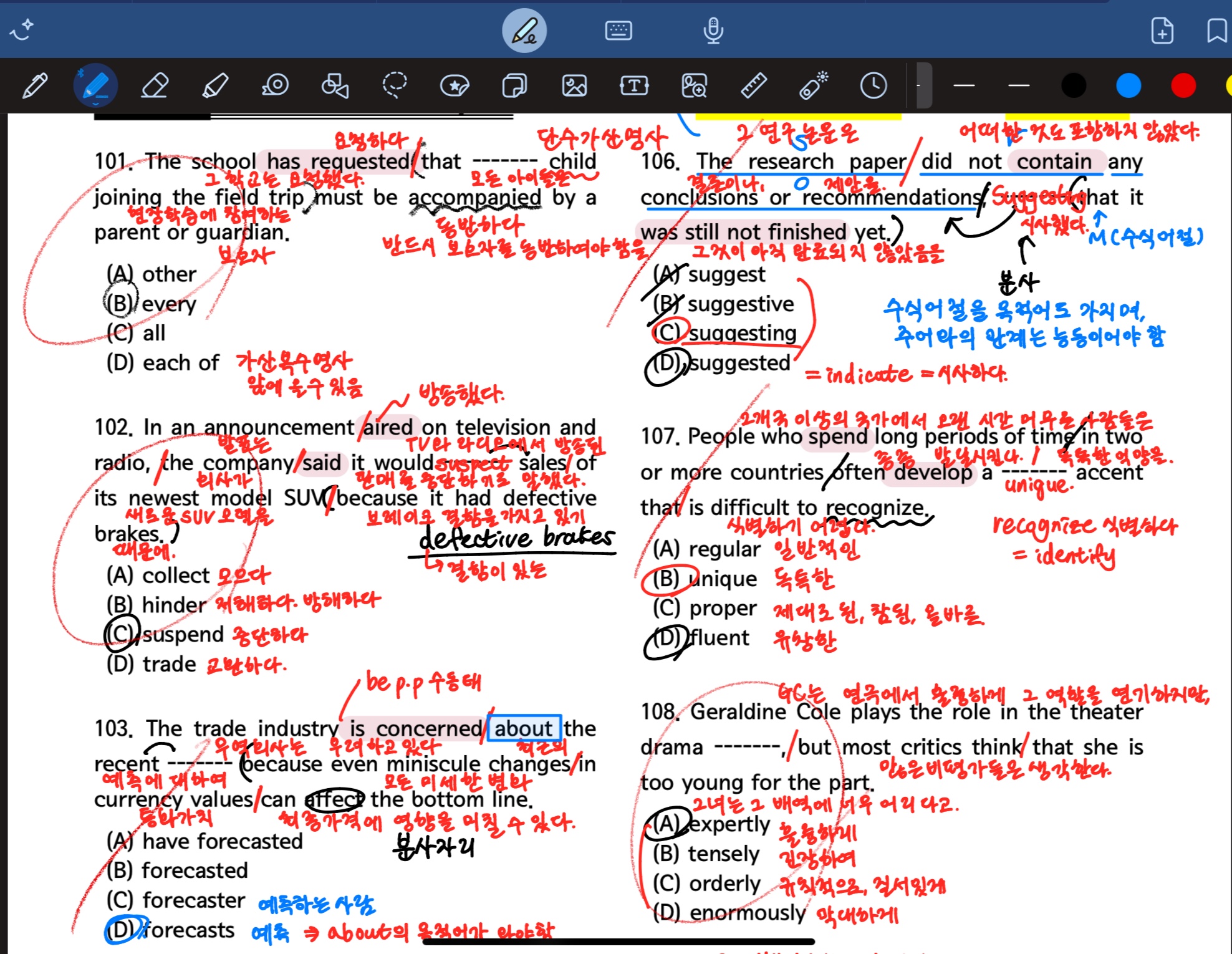Click the add new page button
This screenshot has height=954, width=1232.
1162,31
